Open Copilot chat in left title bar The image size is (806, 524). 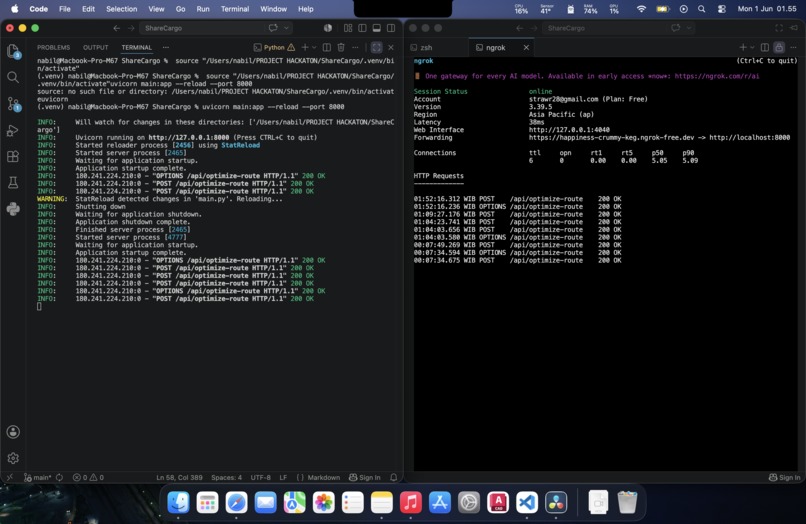pyautogui.click(x=273, y=28)
